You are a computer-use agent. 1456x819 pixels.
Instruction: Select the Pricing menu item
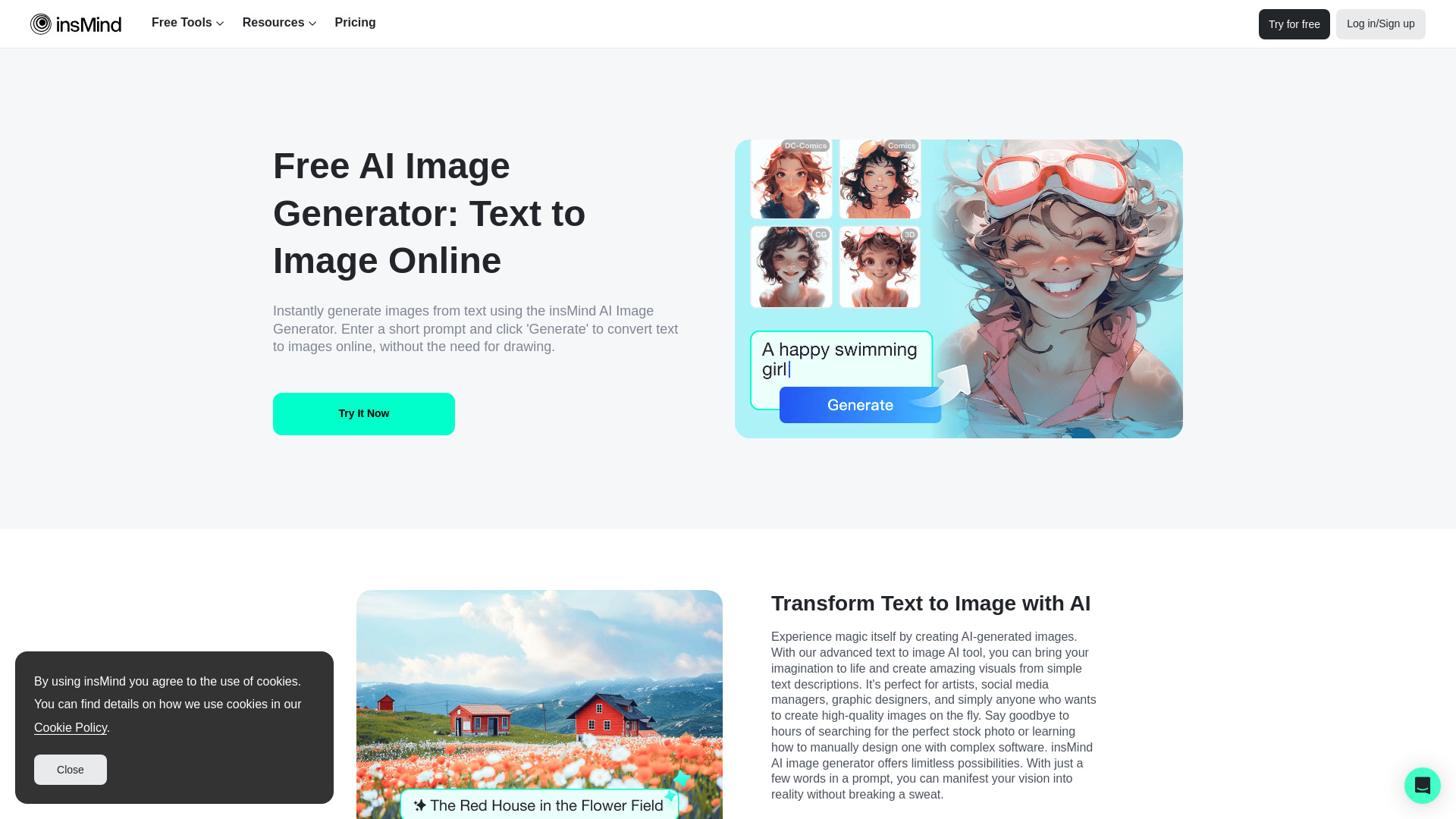pos(355,22)
